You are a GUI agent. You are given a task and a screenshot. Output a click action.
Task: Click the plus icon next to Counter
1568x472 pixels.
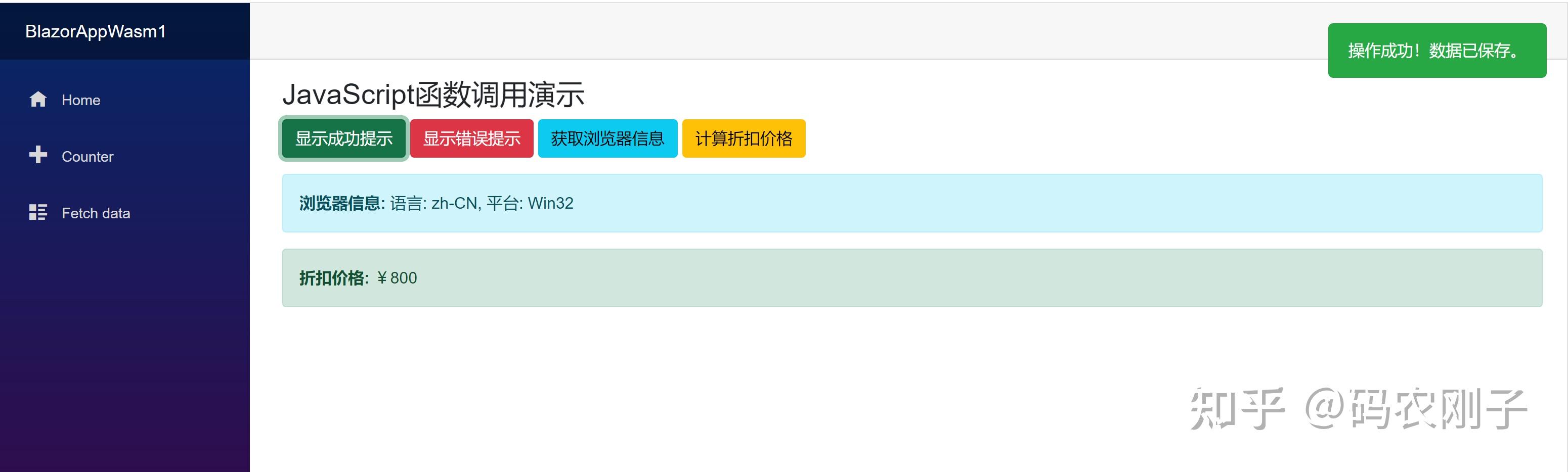[x=38, y=156]
